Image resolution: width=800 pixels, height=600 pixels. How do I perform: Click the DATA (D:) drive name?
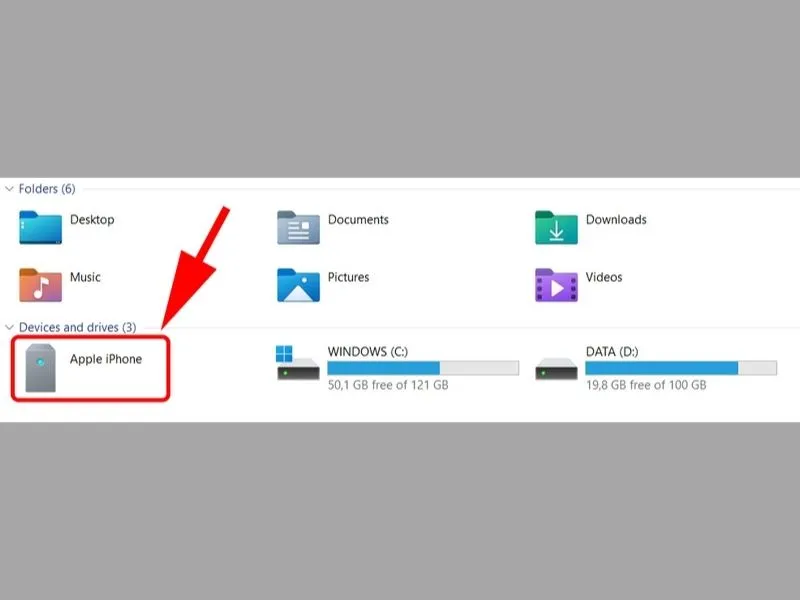612,352
